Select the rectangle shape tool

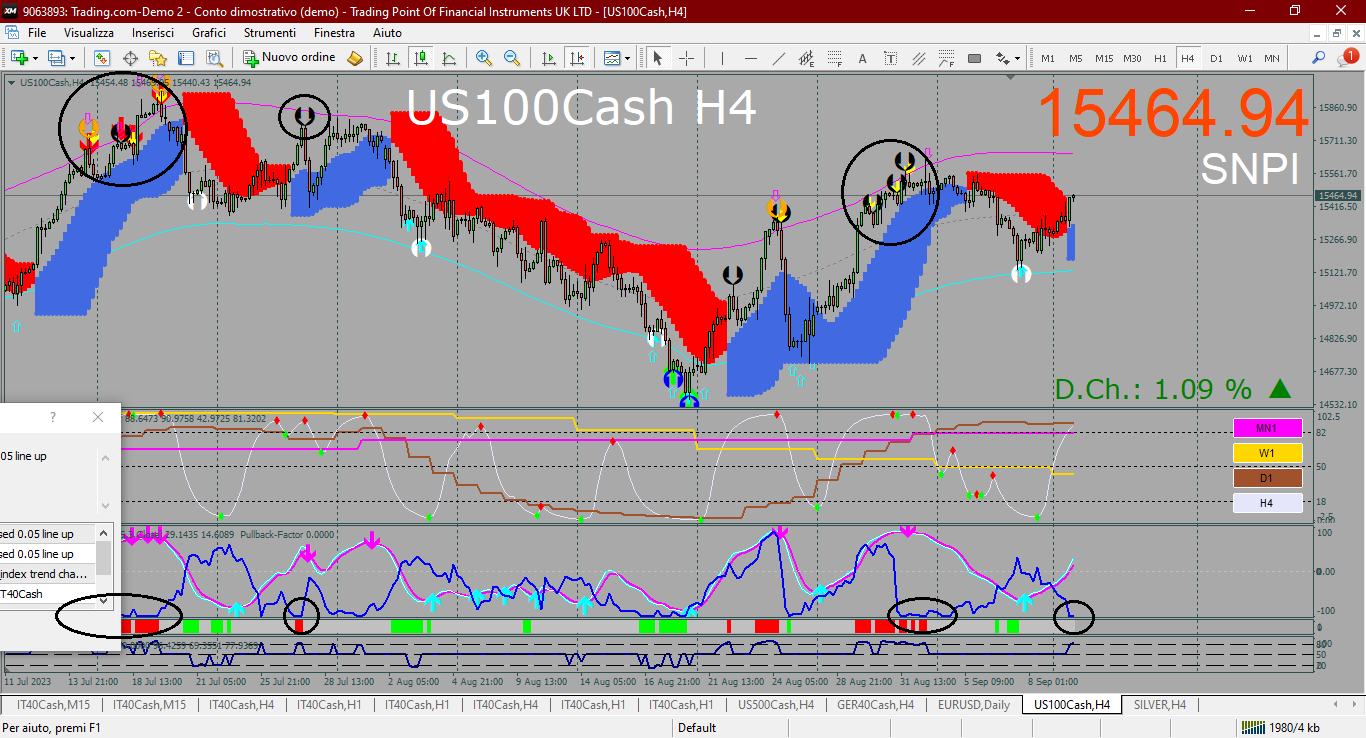point(974,58)
